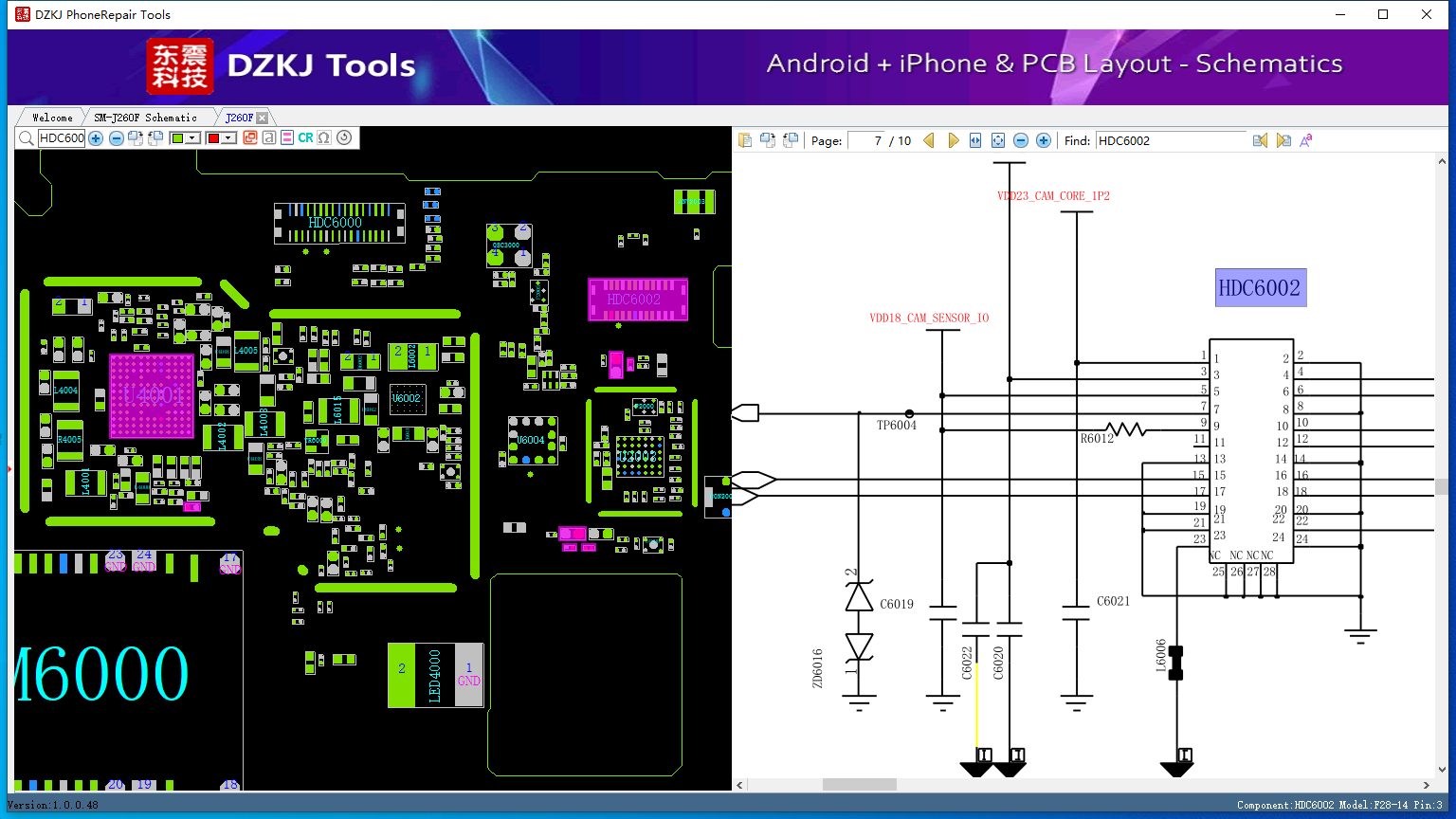Toggle the CR component display icon

click(305, 138)
